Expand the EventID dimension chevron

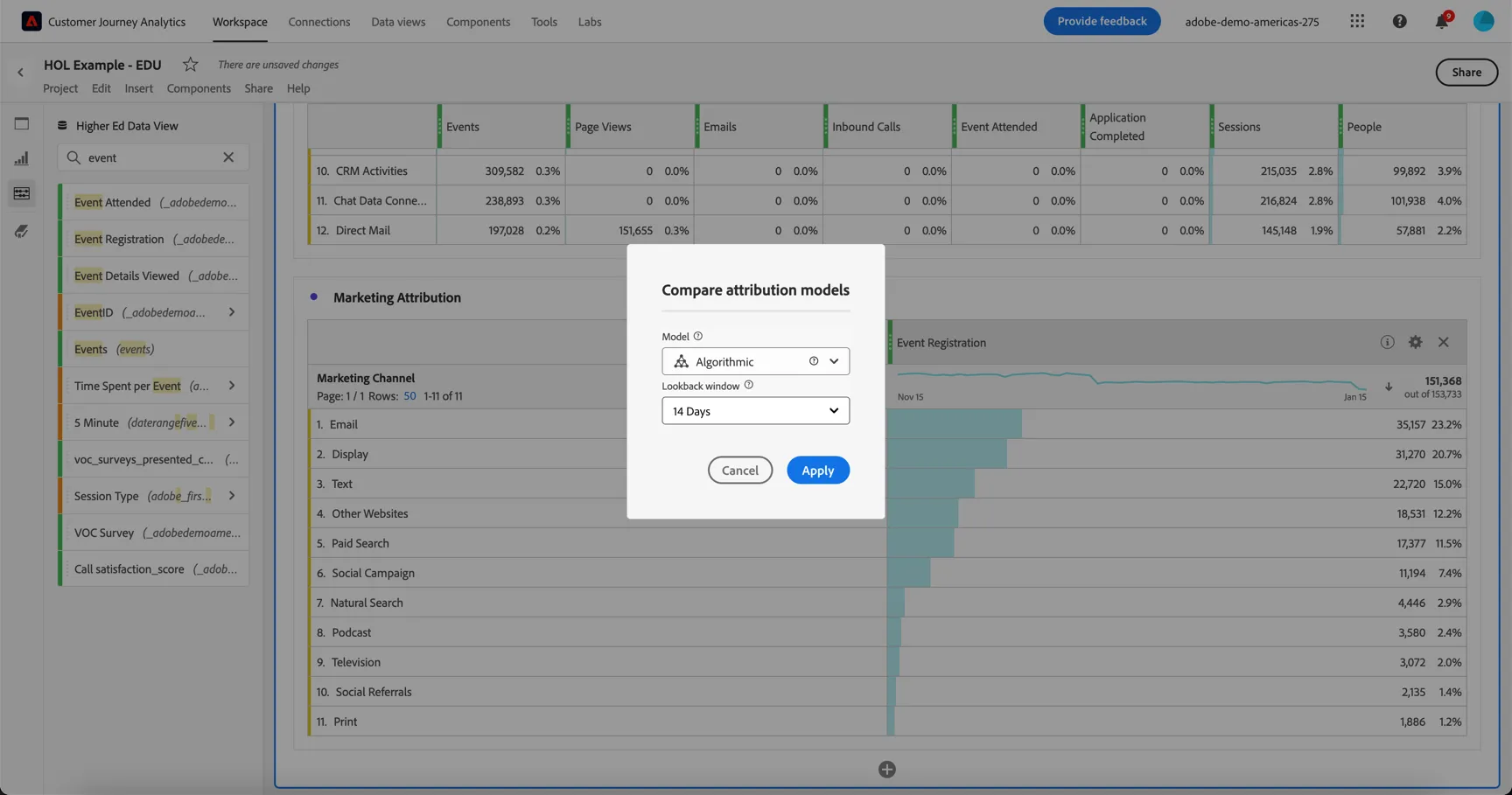click(x=232, y=312)
